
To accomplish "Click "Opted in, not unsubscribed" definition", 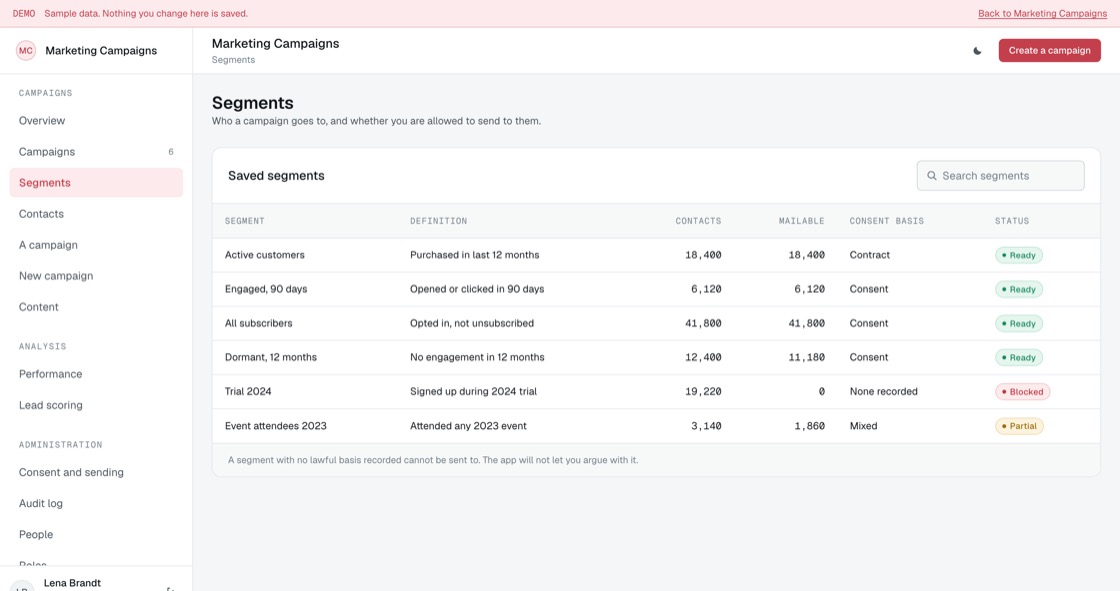I will click(472, 323).
